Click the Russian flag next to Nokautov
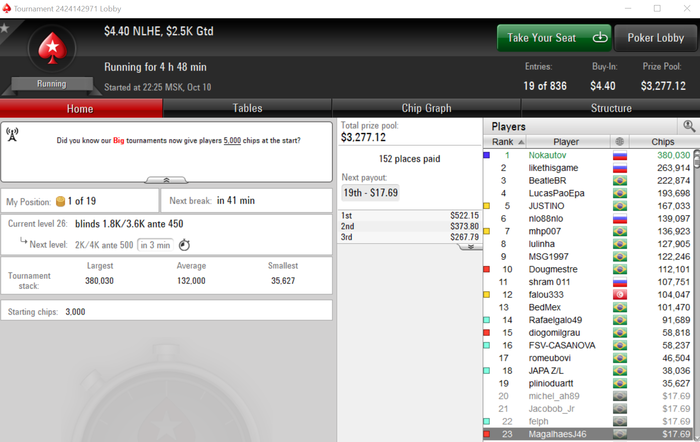Viewport: 700px width, 442px height. tap(620, 155)
